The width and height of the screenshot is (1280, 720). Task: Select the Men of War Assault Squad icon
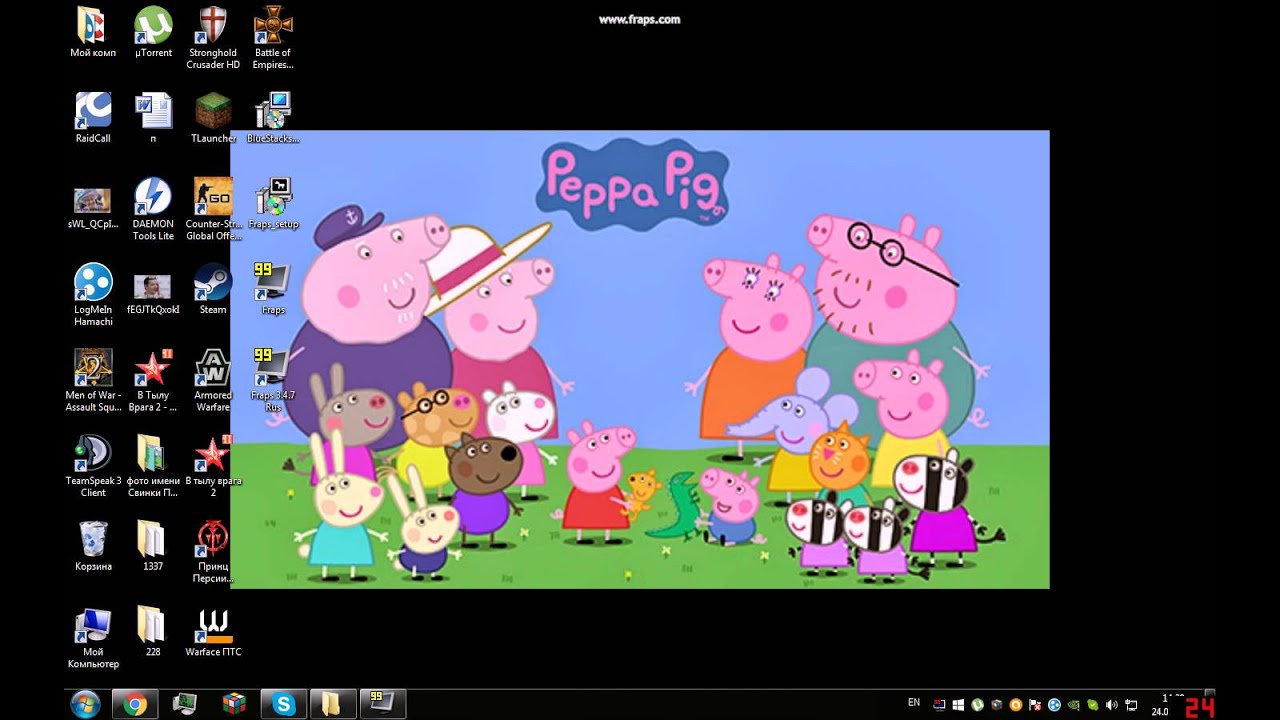[93, 368]
